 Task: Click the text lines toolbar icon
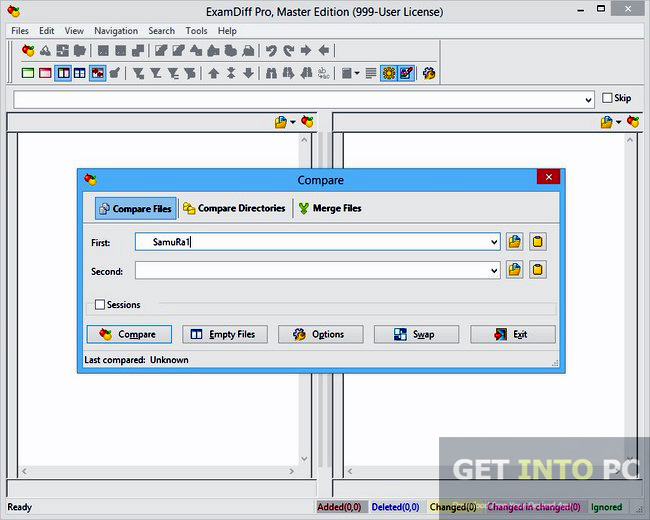pos(371,73)
